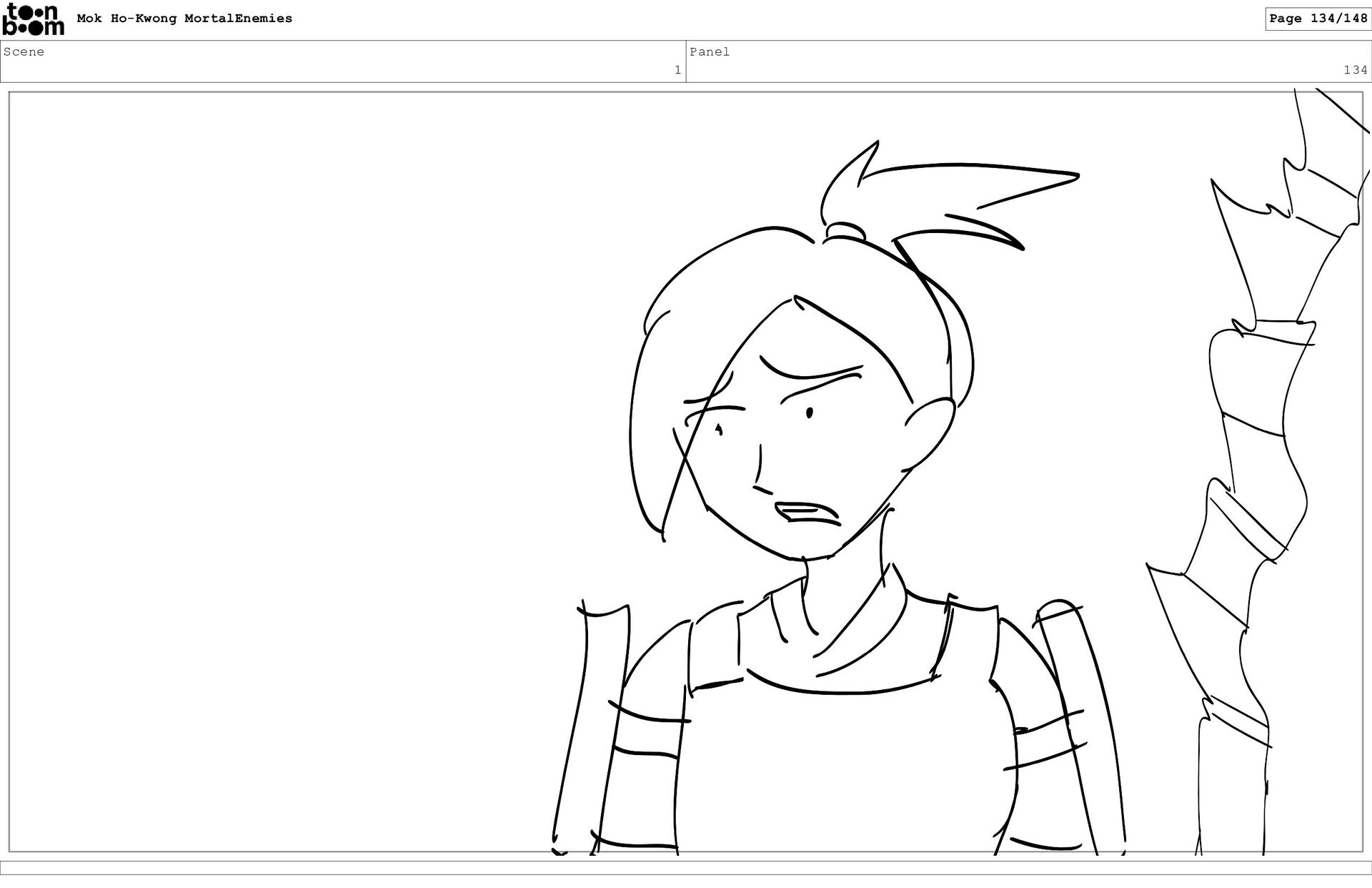Screen dimensions: 1372x888
Task: Click the character's right eye dot
Action: point(809,413)
